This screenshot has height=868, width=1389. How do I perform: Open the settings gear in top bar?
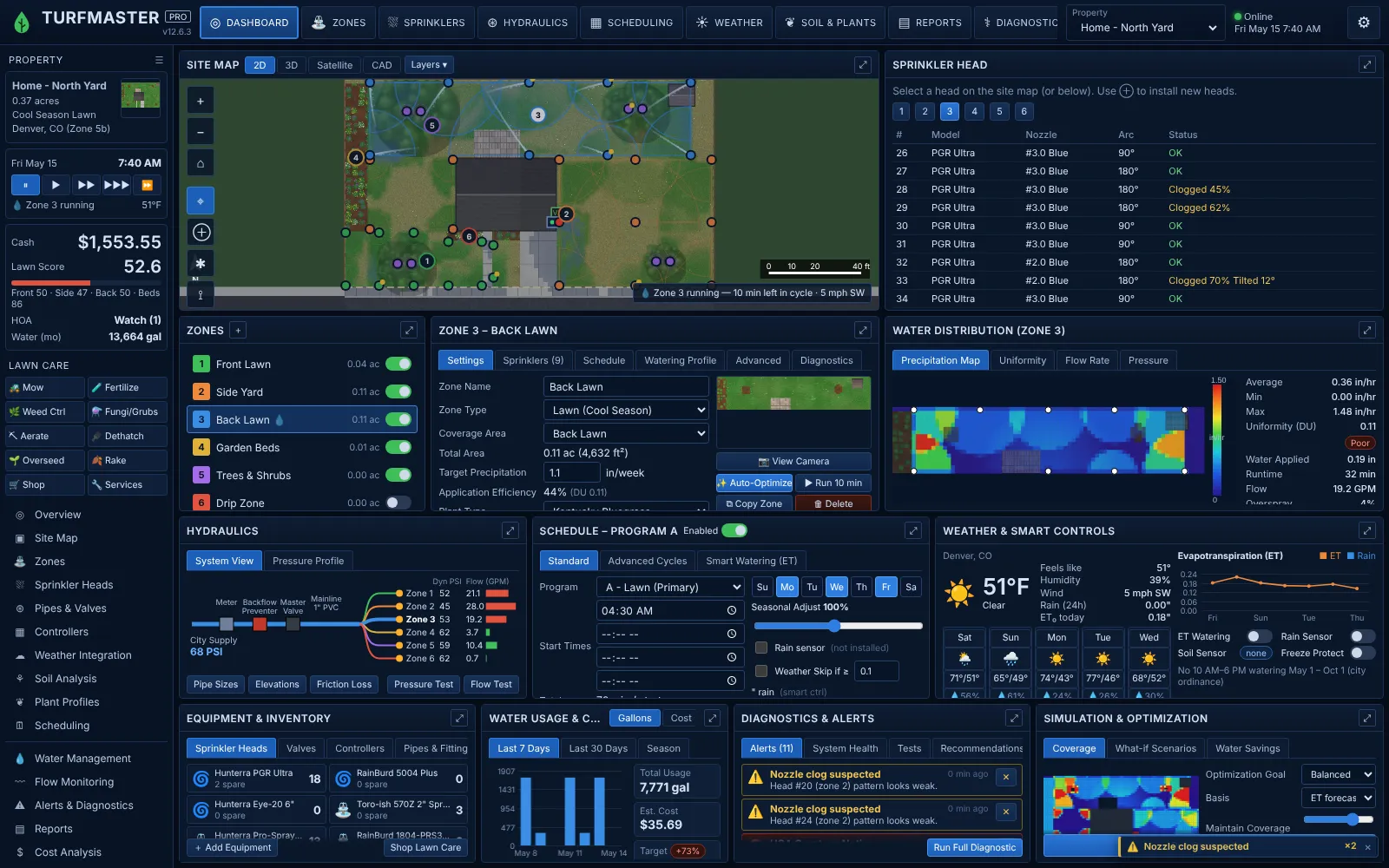pyautogui.click(x=1364, y=23)
